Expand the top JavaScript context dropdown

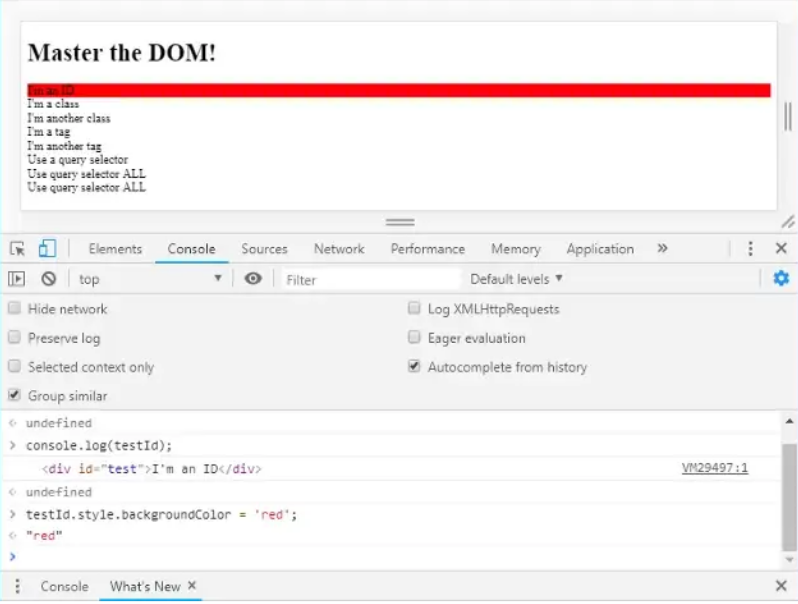click(x=150, y=279)
